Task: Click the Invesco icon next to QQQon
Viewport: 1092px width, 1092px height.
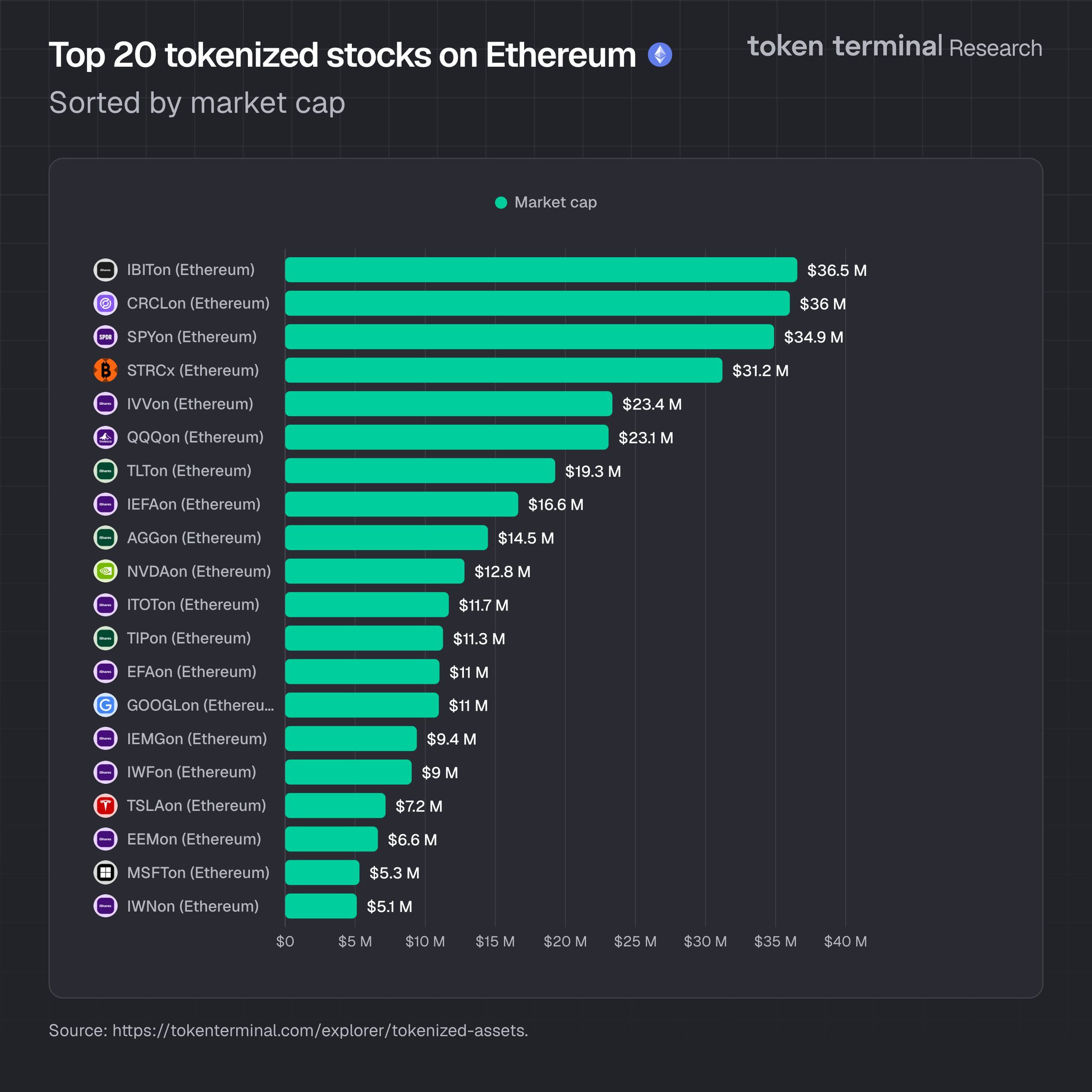Action: [x=105, y=437]
